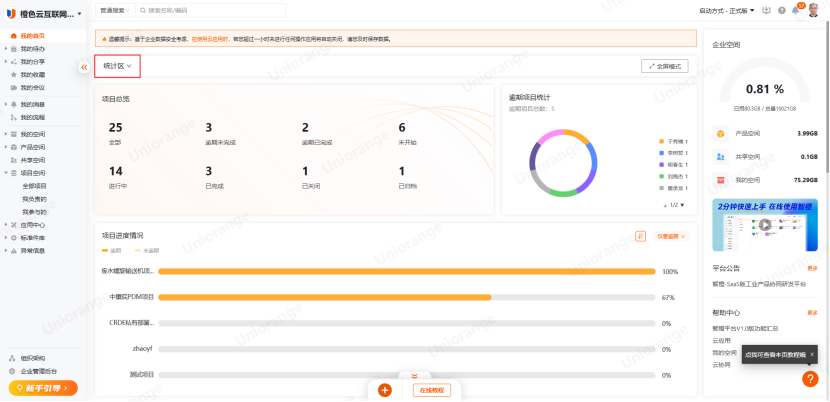Viewport: 830px width, 402px height.
Task: Click the green legend swatch for 刘顺杰
Action: tap(661, 176)
